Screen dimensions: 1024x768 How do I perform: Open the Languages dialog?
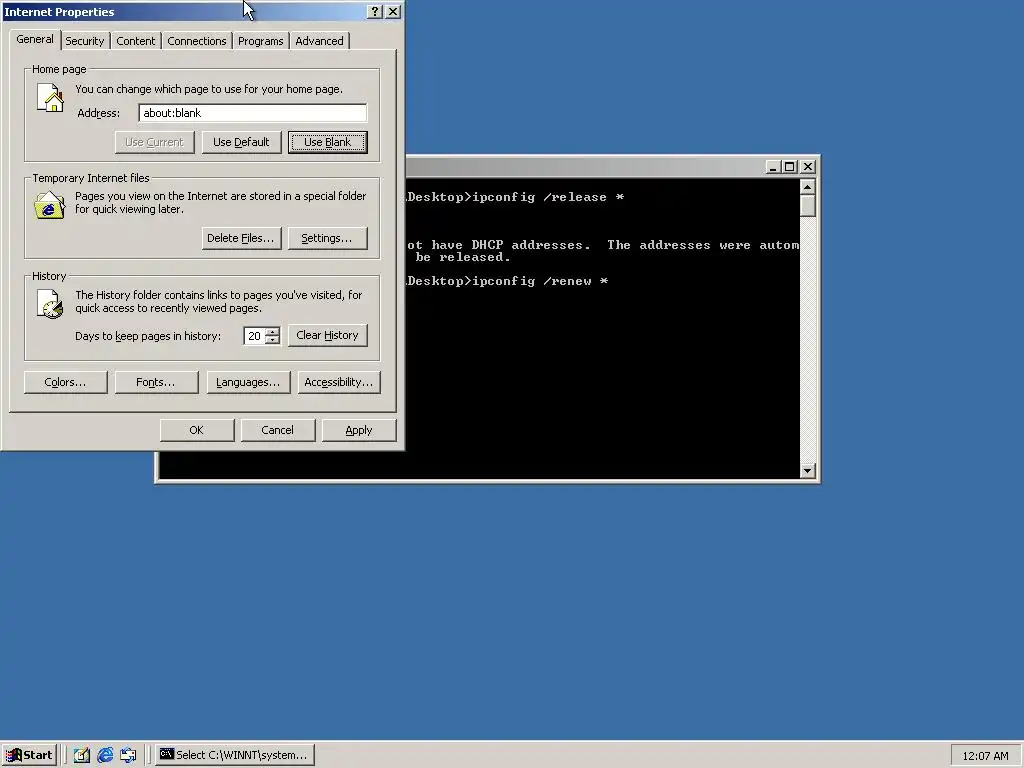[x=248, y=382]
